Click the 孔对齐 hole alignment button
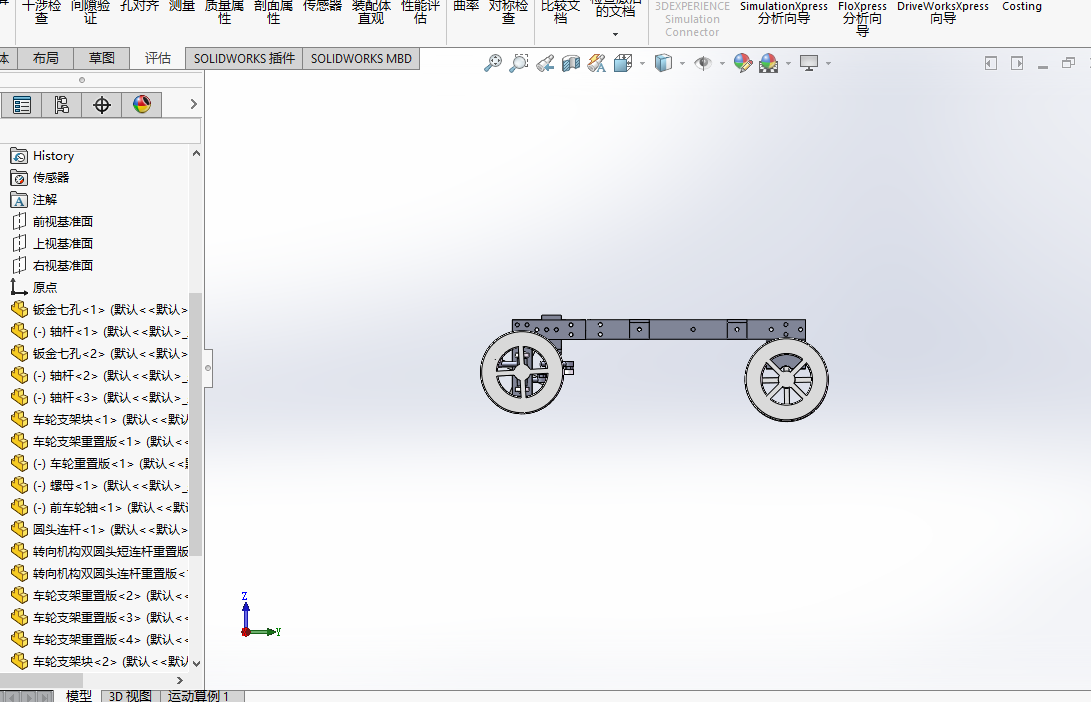Image resolution: width=1091 pixels, height=702 pixels. pyautogui.click(x=140, y=6)
